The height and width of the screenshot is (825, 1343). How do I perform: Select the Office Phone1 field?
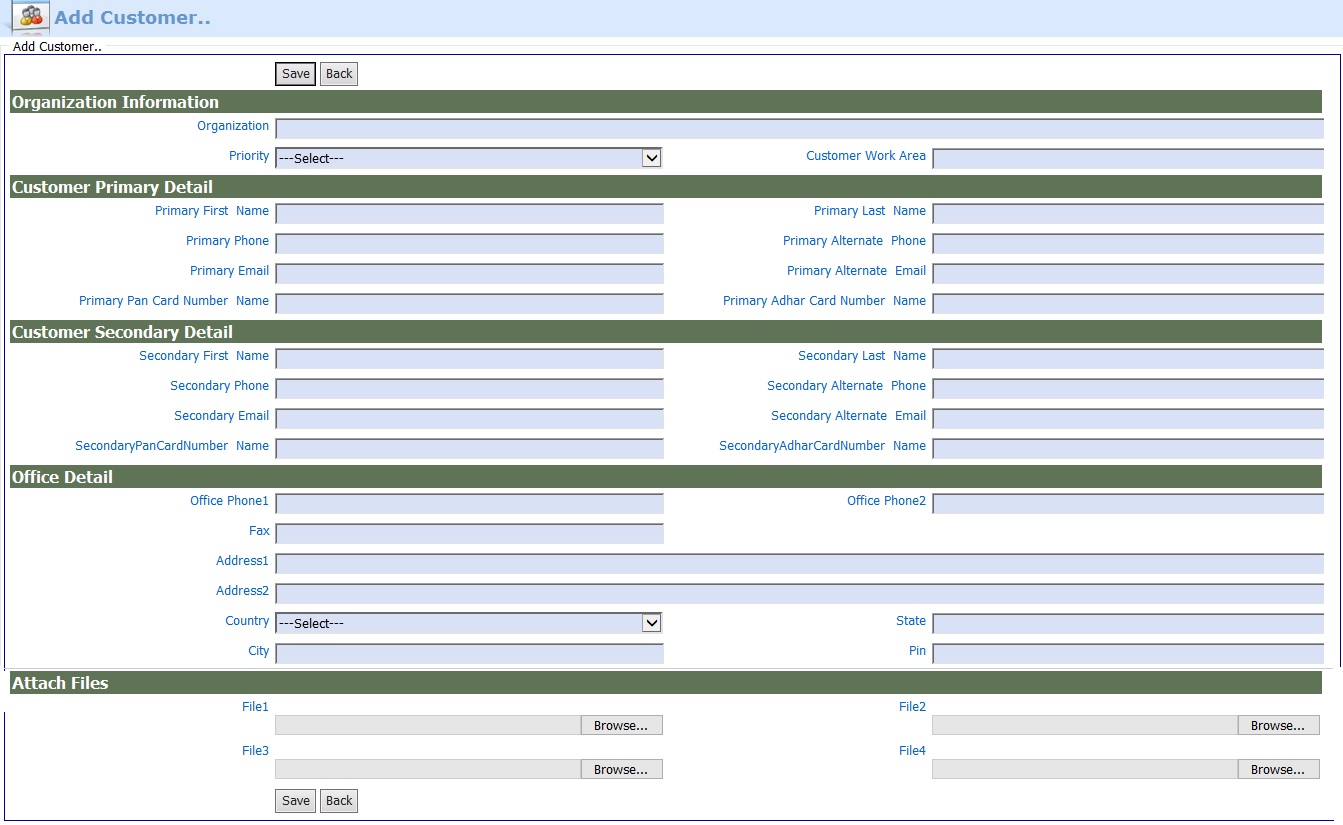coord(469,503)
